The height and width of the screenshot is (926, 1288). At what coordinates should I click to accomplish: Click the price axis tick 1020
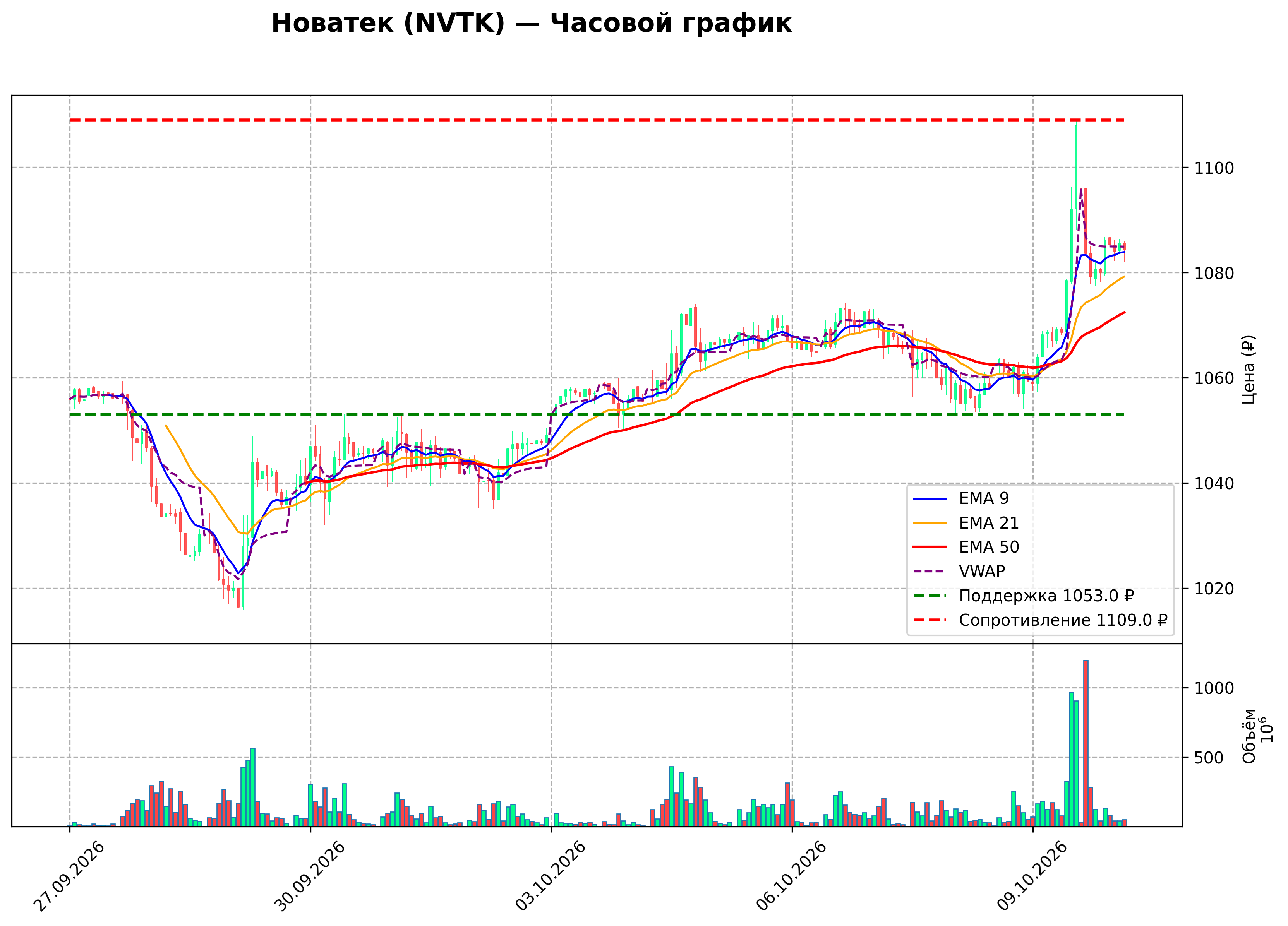click(x=1214, y=589)
